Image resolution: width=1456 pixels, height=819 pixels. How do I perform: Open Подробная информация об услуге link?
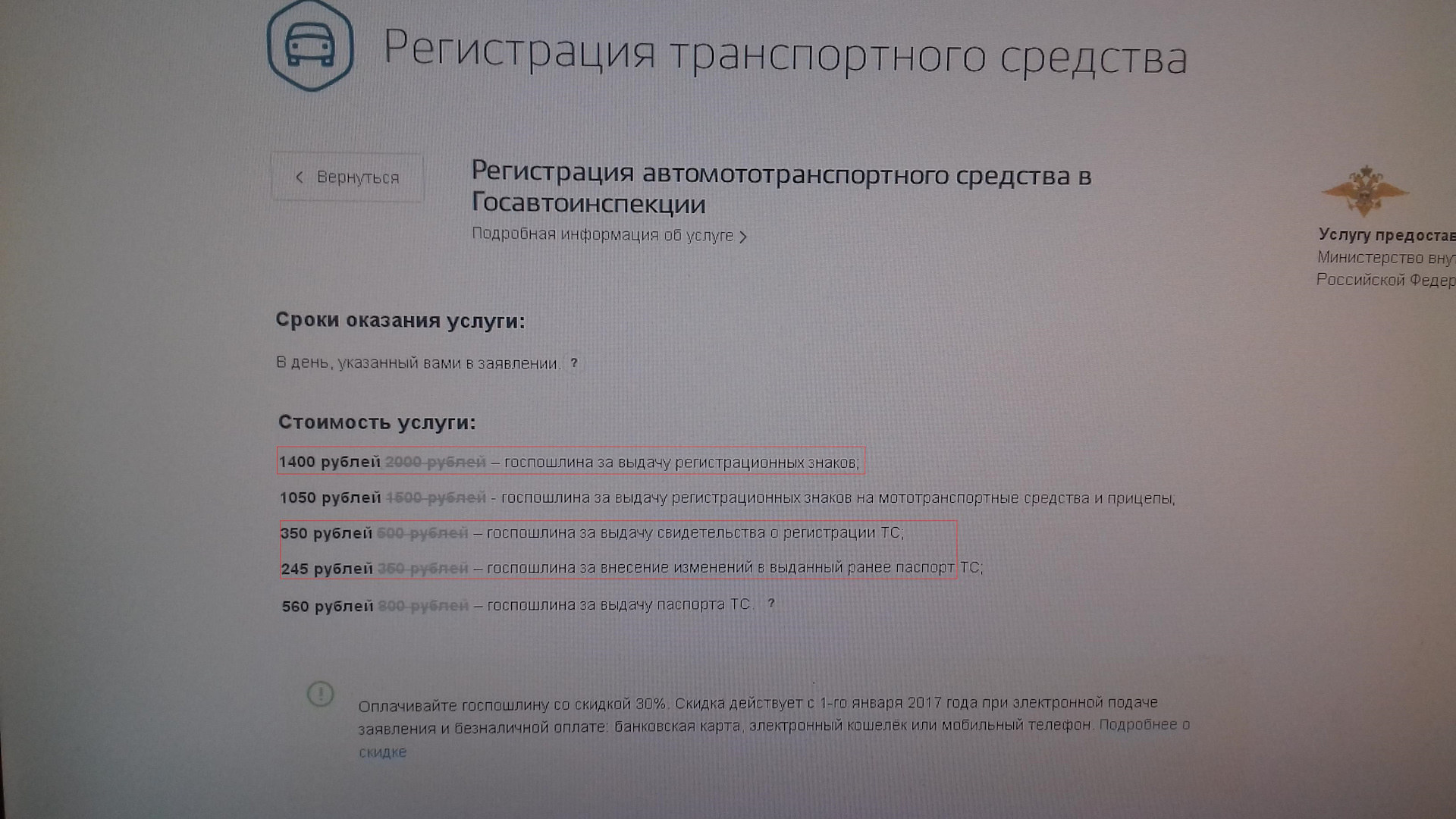(x=602, y=235)
